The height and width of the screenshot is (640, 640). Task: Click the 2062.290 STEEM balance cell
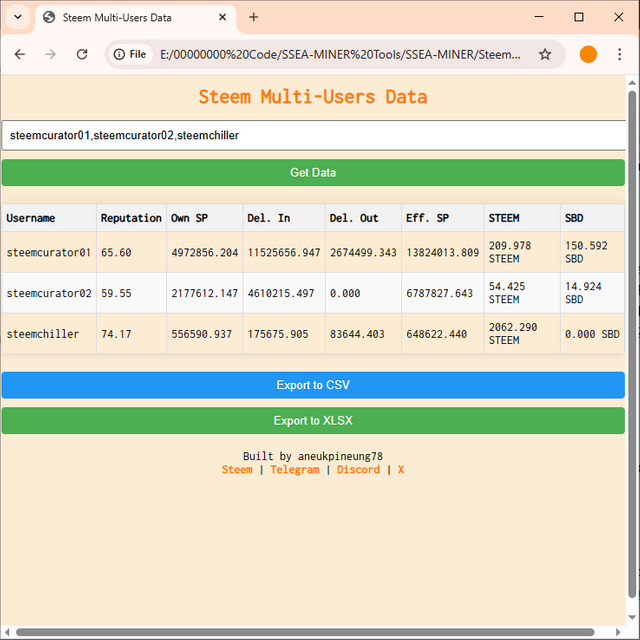522,334
